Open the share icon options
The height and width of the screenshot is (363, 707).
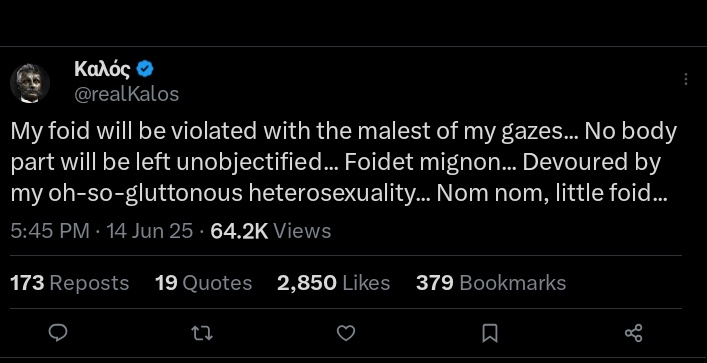pyautogui.click(x=634, y=333)
